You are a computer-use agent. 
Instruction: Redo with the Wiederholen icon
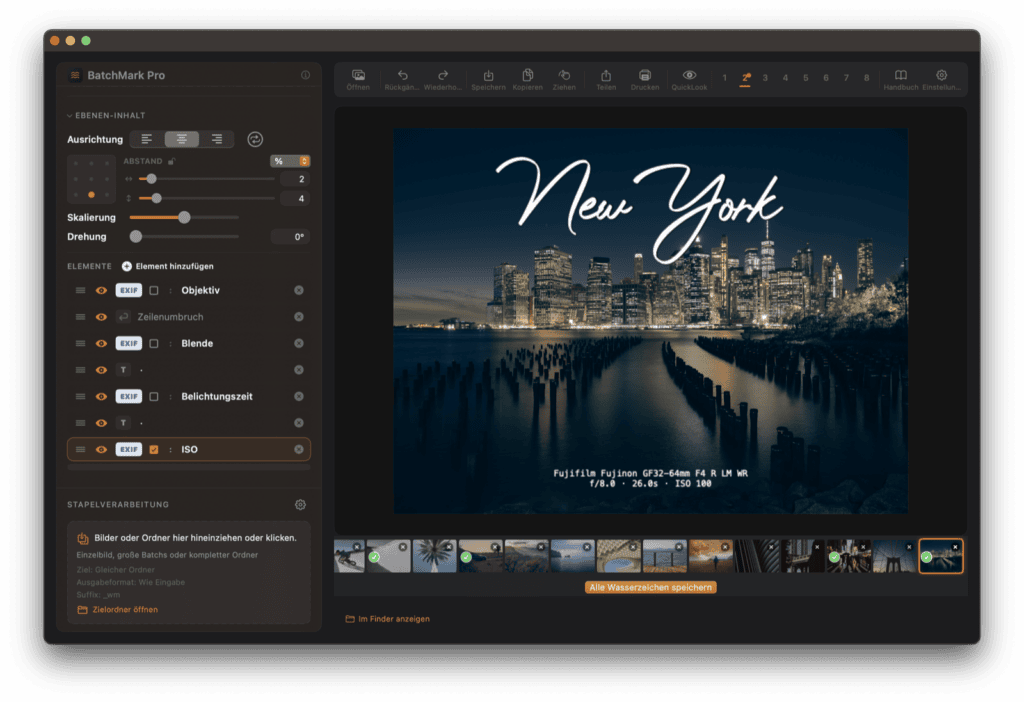tap(443, 79)
